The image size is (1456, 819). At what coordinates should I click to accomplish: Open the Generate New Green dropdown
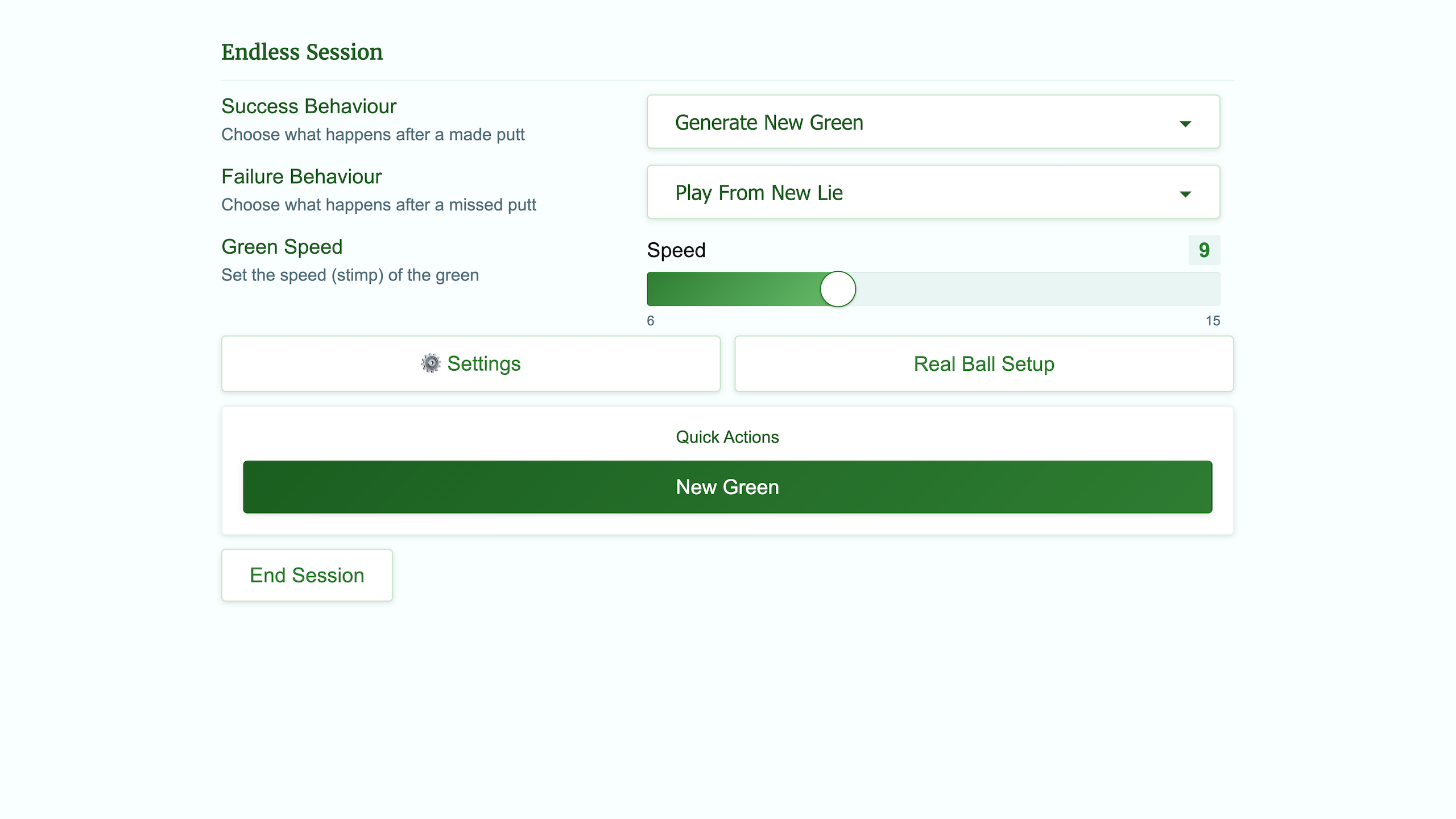[933, 122]
